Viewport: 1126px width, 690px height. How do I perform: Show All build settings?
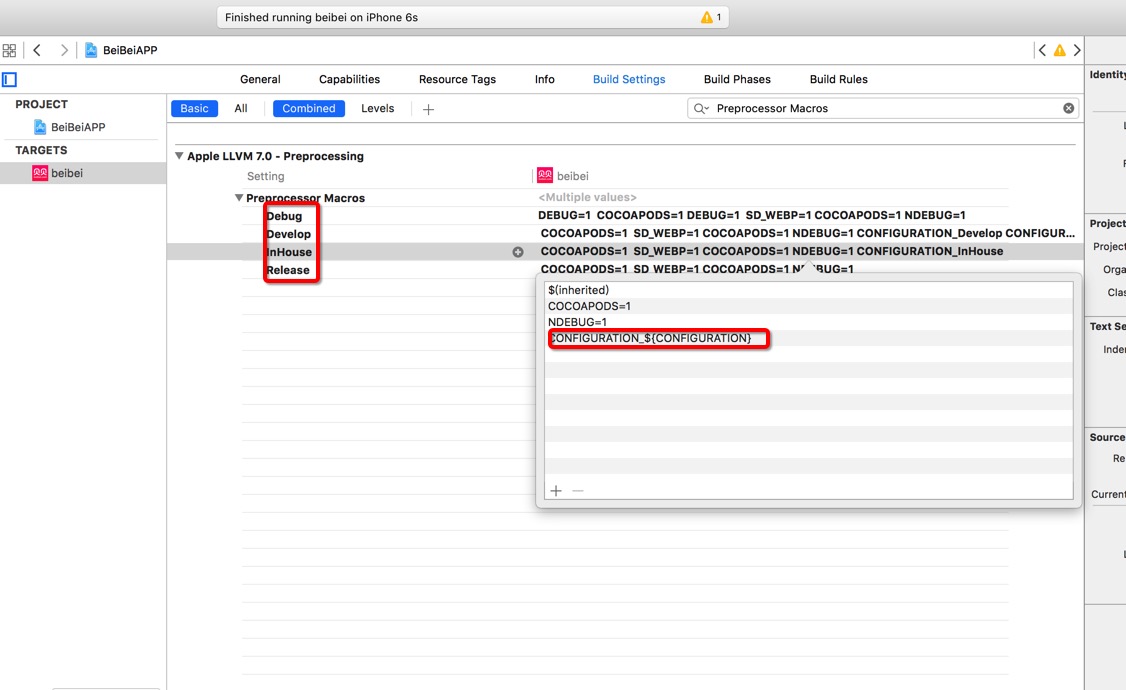point(241,108)
